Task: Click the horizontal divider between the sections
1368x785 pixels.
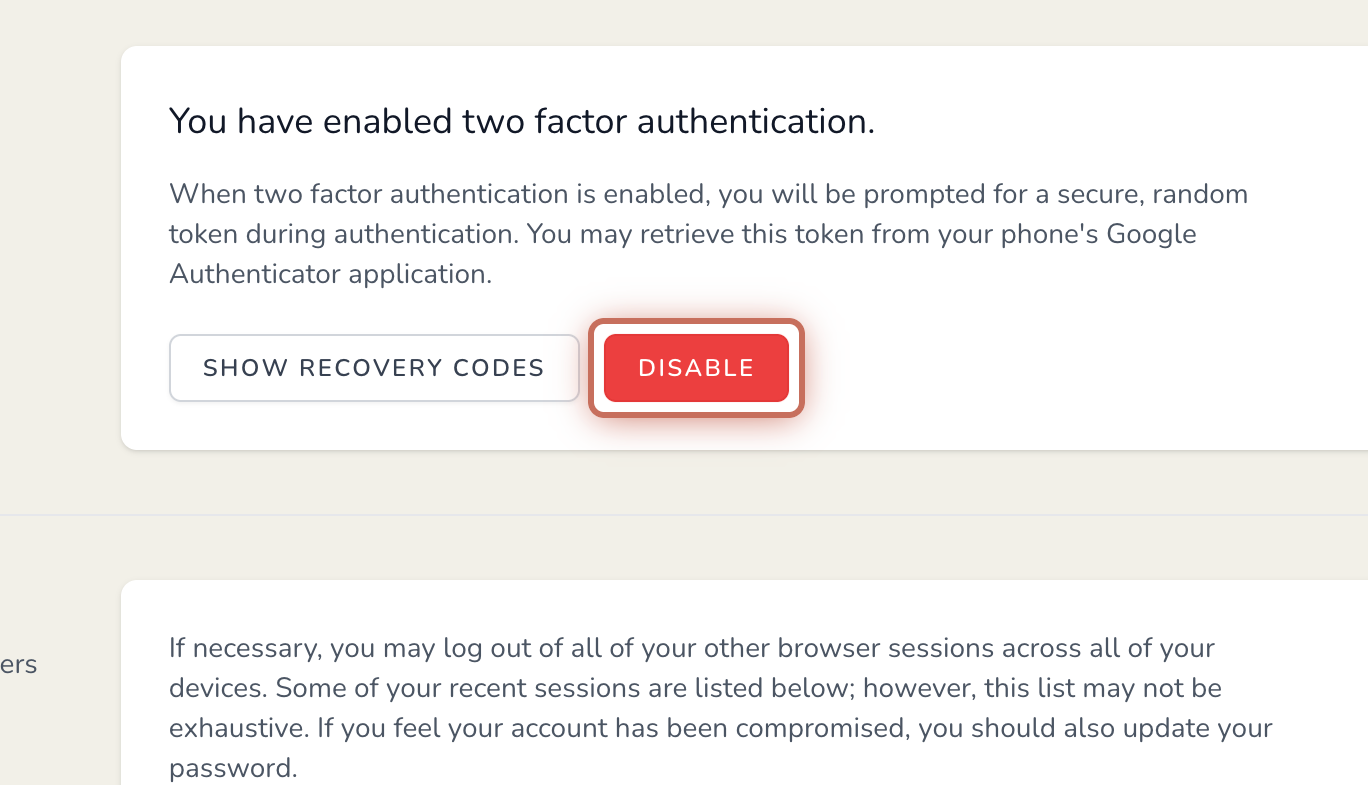Action: click(x=684, y=515)
